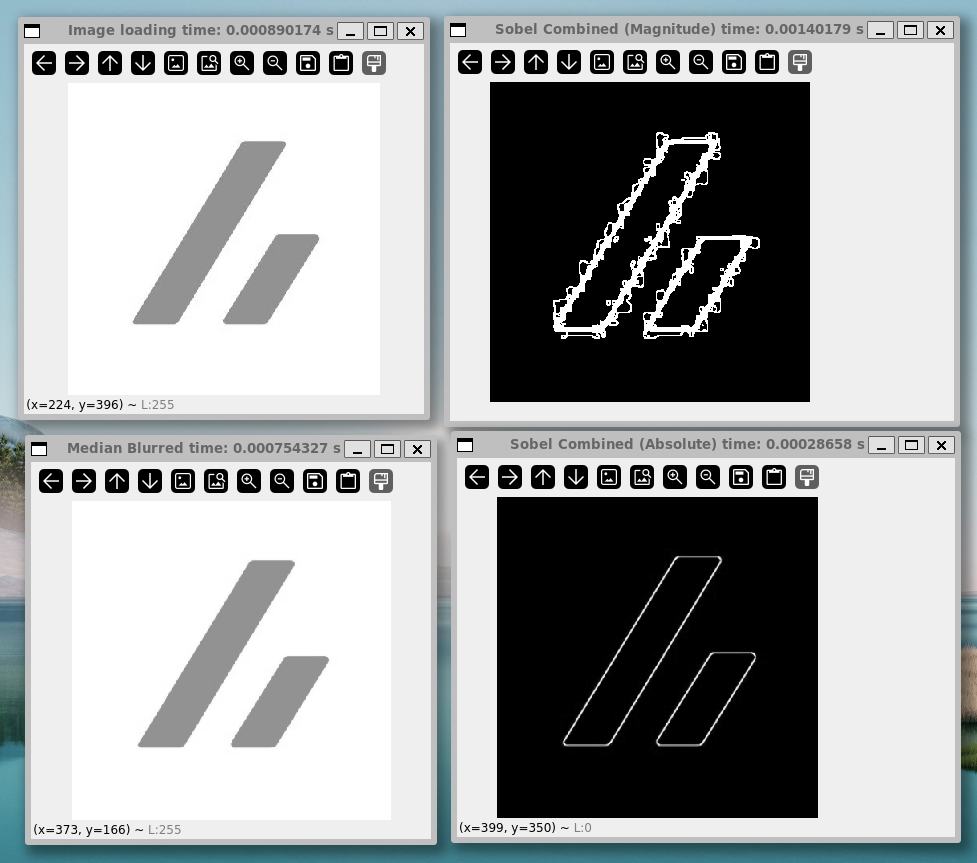Save image from Image loading time window
977x863 pixels.
[308, 63]
